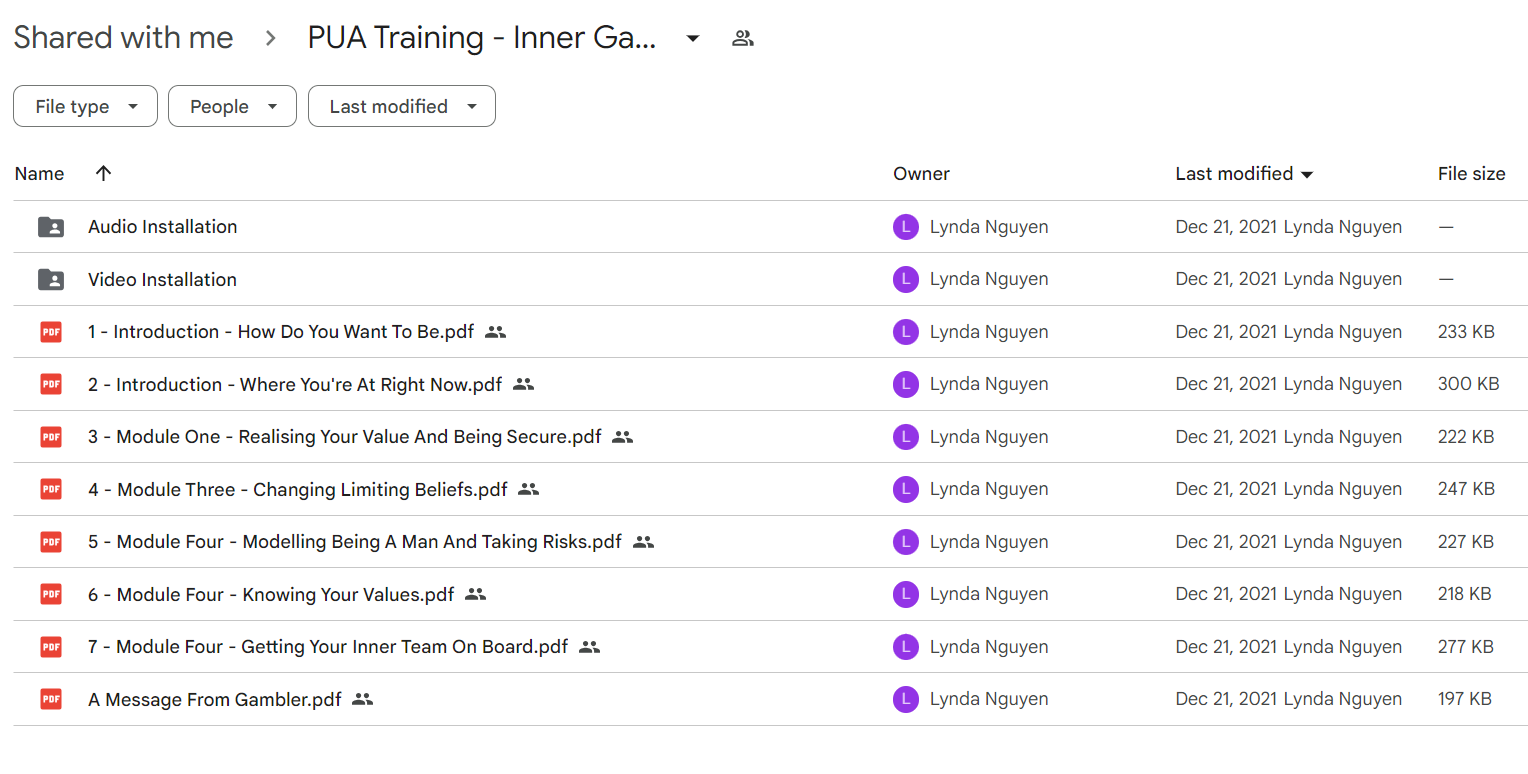Open the File type filter dropdown
This screenshot has width=1528, height=774.
tap(85, 107)
